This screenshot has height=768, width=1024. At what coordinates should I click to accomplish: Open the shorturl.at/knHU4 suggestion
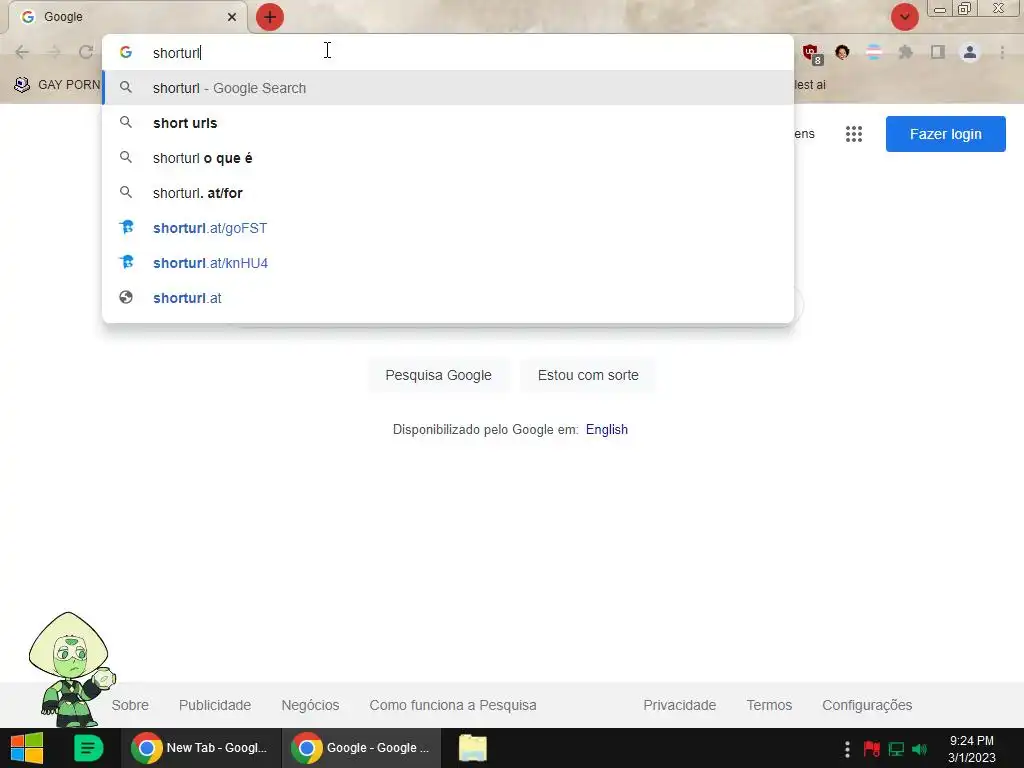click(x=448, y=263)
